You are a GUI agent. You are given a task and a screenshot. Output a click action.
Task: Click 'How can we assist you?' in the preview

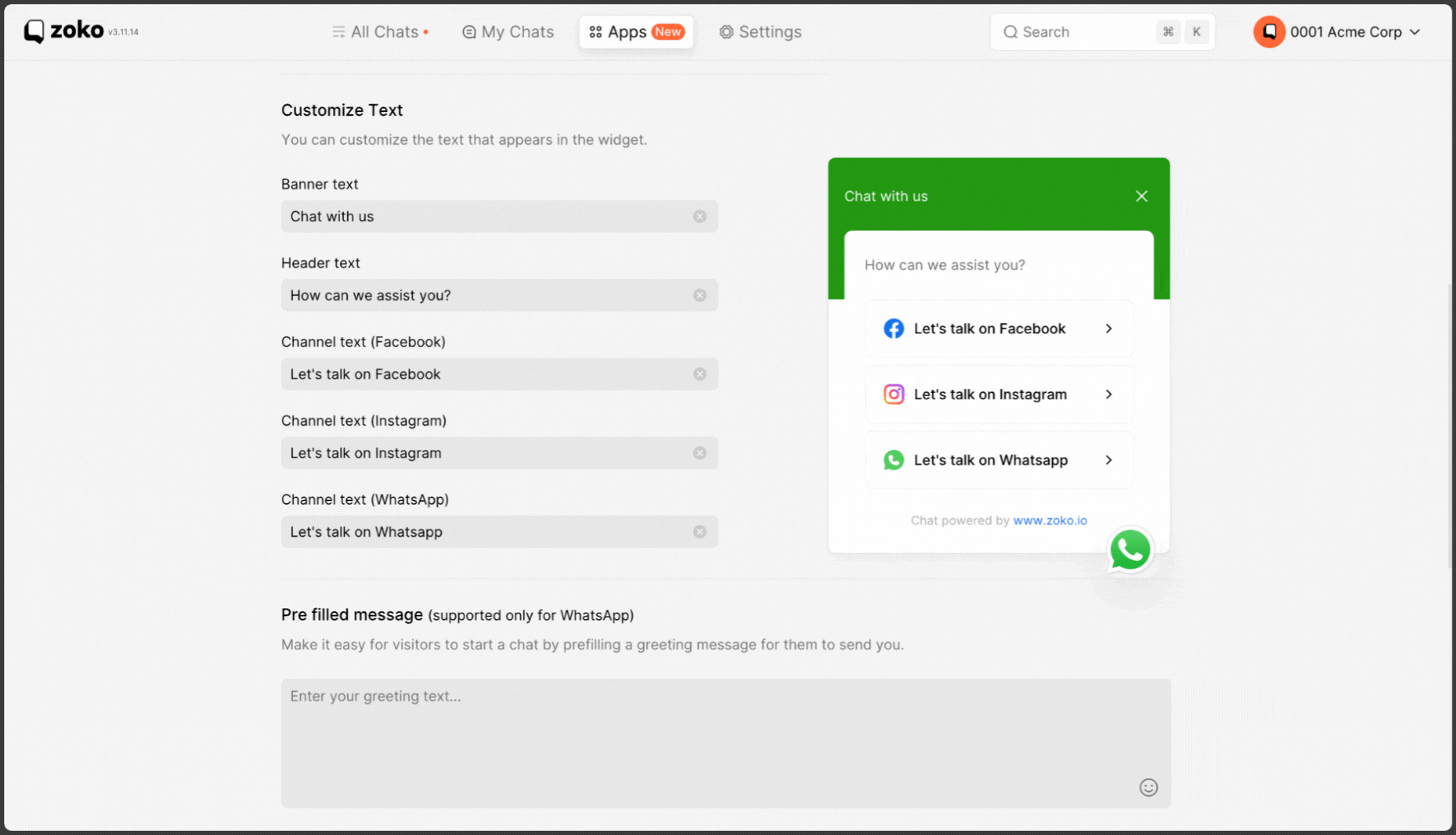tap(944, 265)
